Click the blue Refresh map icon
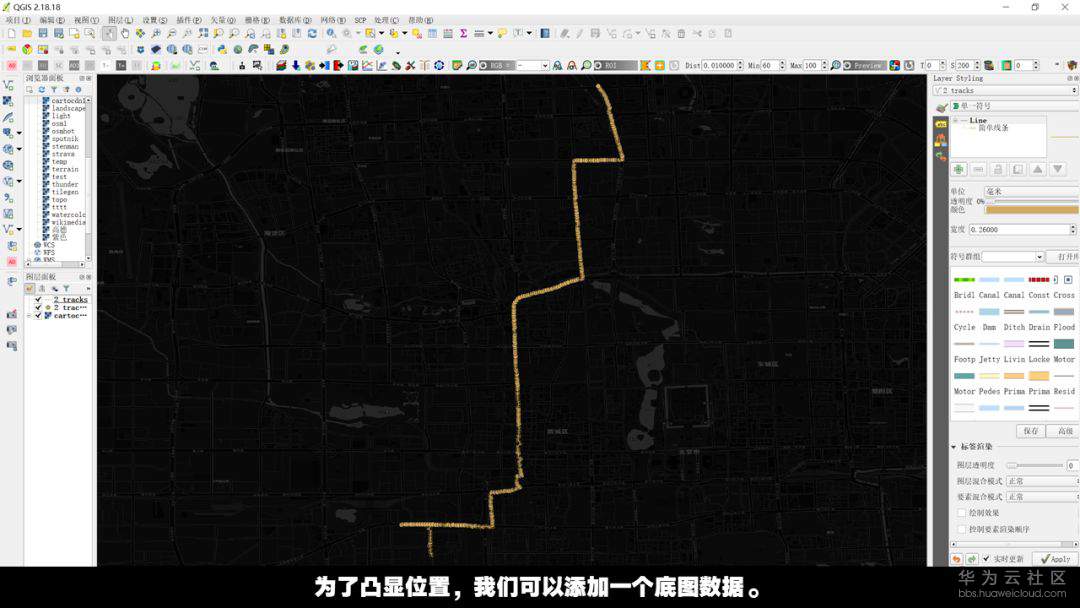The height and width of the screenshot is (608, 1080). (312, 33)
